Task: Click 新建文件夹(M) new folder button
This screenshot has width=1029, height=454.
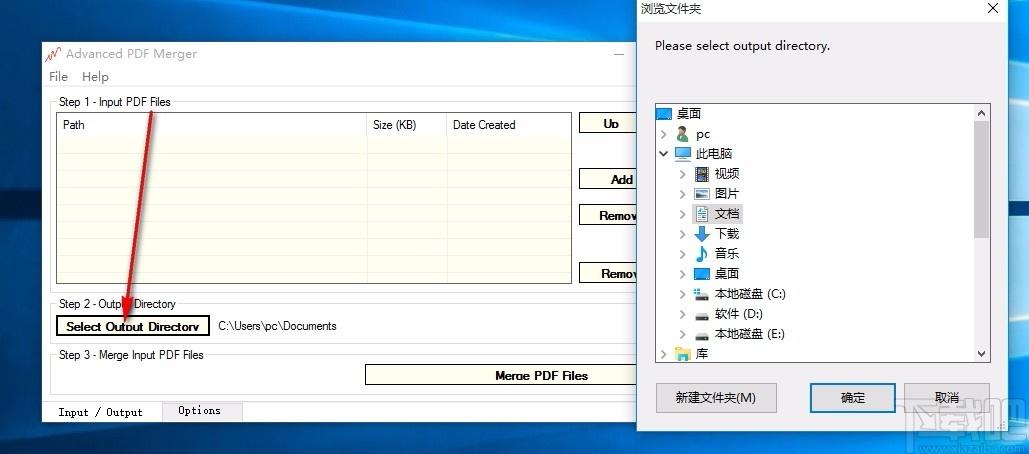Action: pos(716,398)
